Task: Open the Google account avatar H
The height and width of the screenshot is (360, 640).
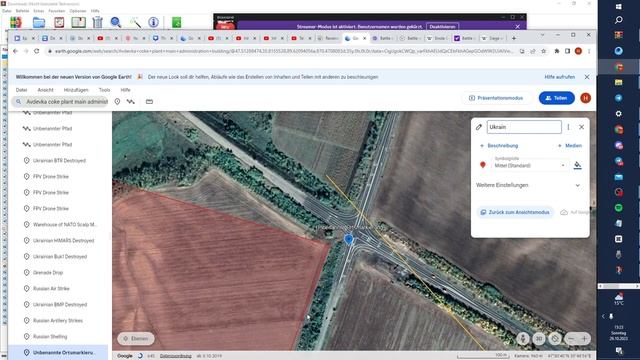Action: tap(585, 98)
